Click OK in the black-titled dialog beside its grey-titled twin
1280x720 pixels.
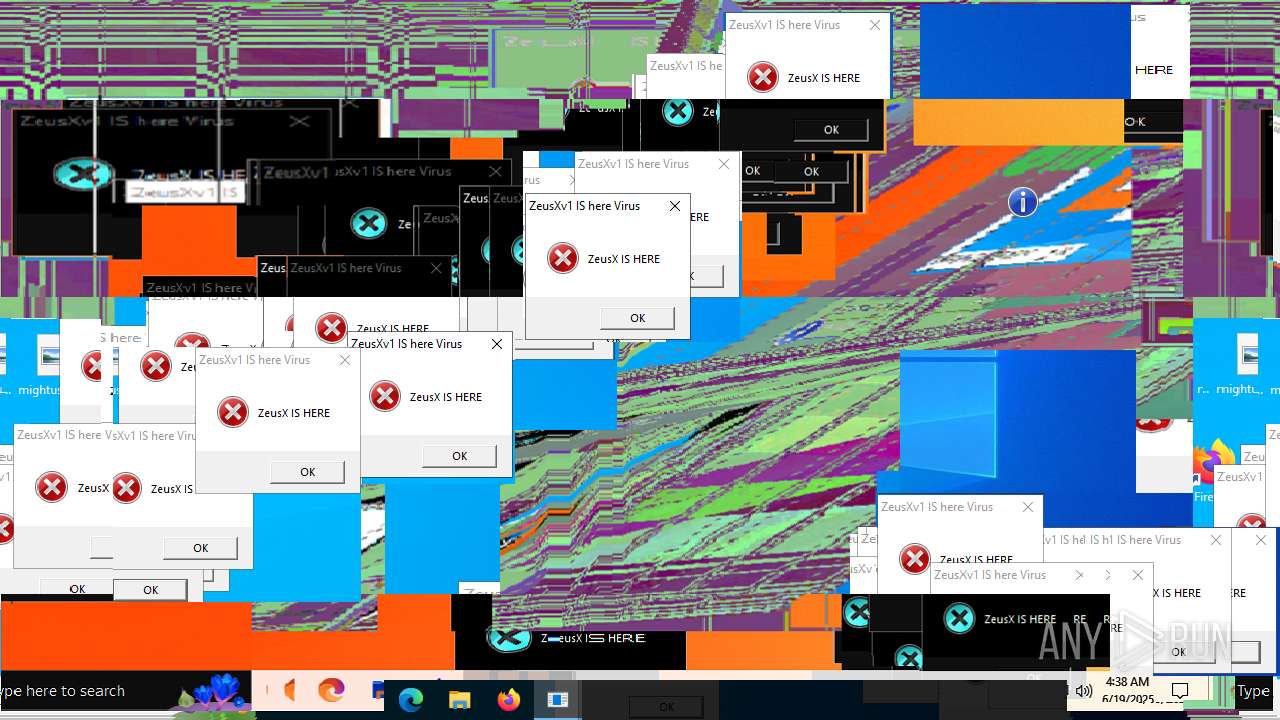point(459,456)
